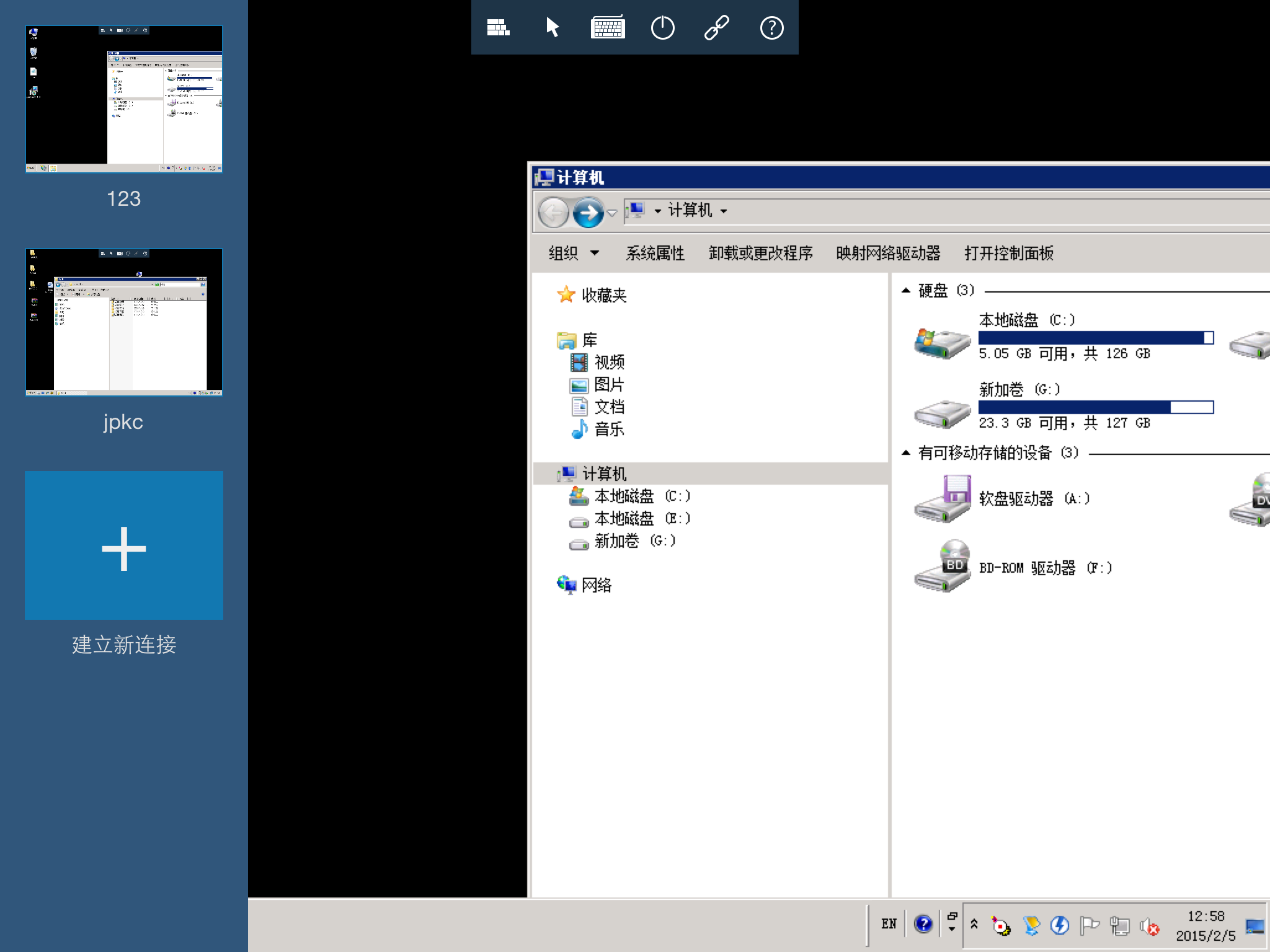
Task: Switch to the jpkc session thumbnail
Action: pyautogui.click(x=124, y=322)
